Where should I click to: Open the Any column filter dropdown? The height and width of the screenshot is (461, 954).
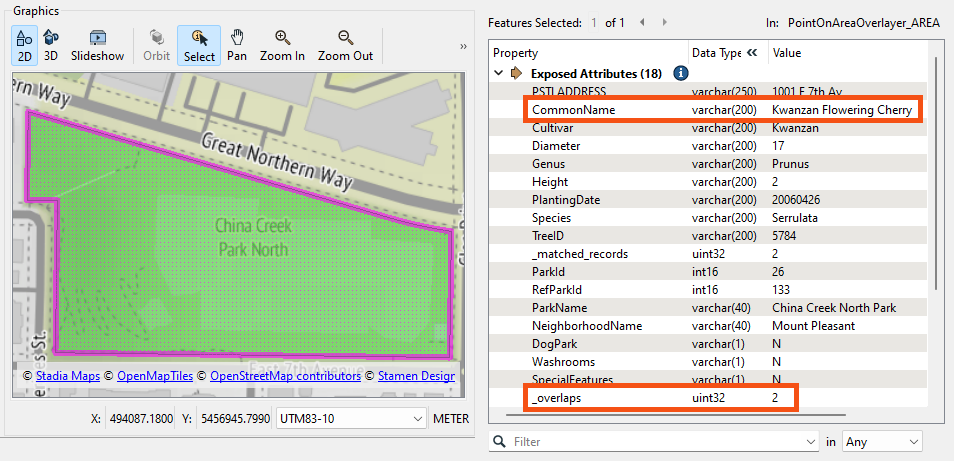coord(882,441)
